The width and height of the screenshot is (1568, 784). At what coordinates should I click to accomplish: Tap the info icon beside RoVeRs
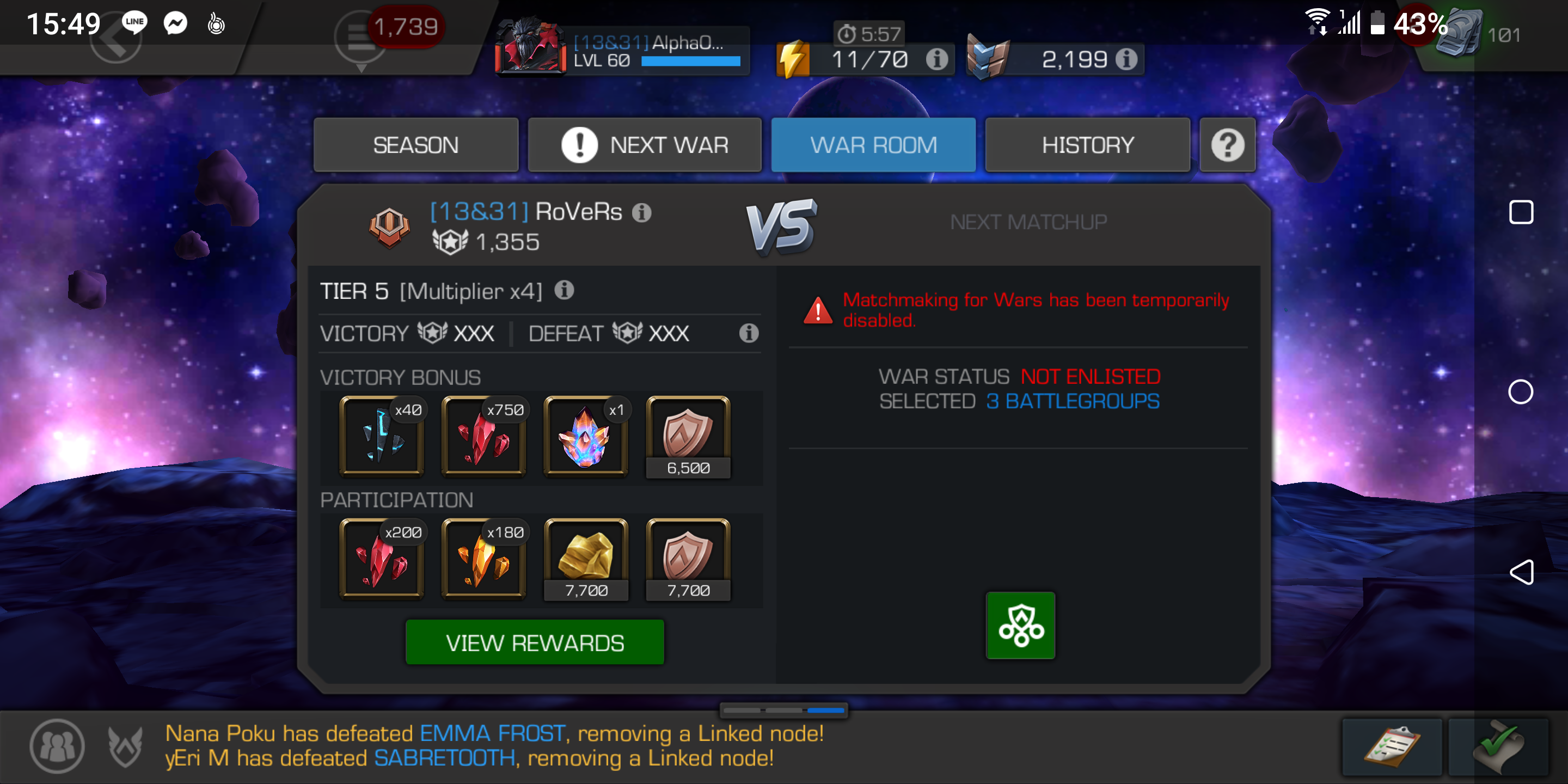[x=641, y=212]
